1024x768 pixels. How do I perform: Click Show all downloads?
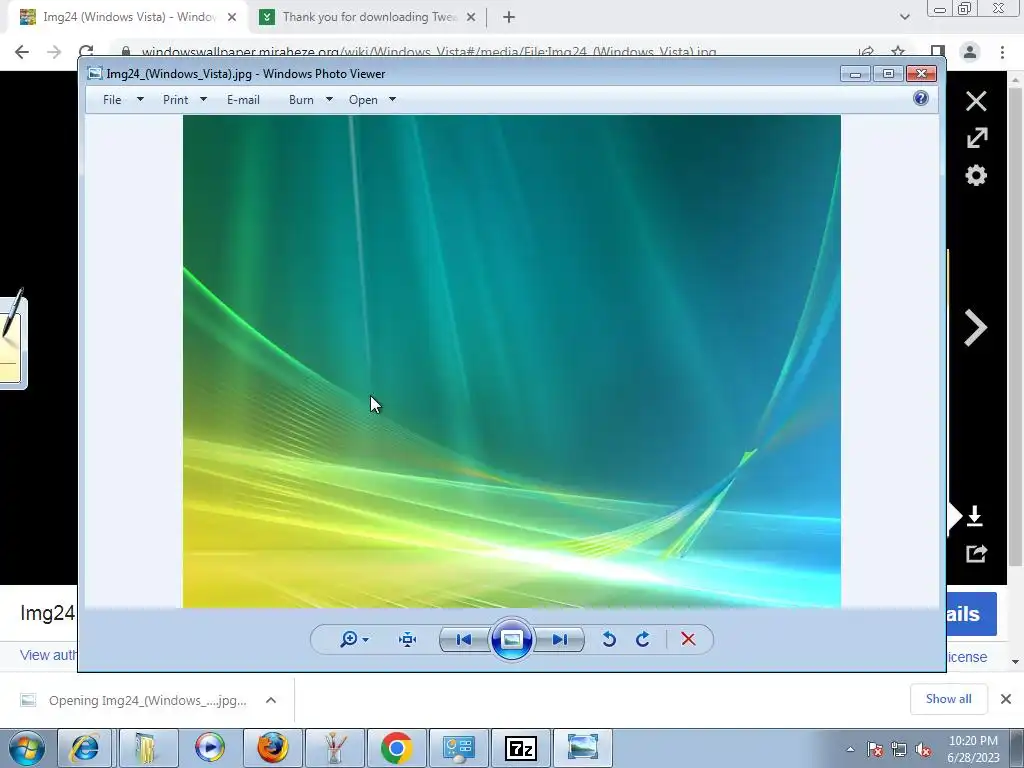tap(949, 699)
